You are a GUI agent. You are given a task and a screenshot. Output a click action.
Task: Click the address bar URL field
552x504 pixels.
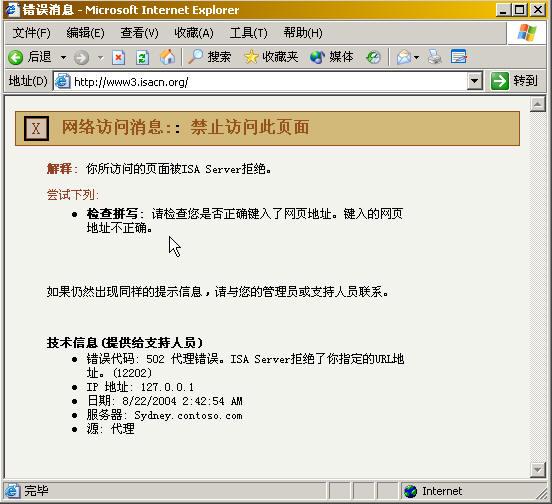[269, 82]
